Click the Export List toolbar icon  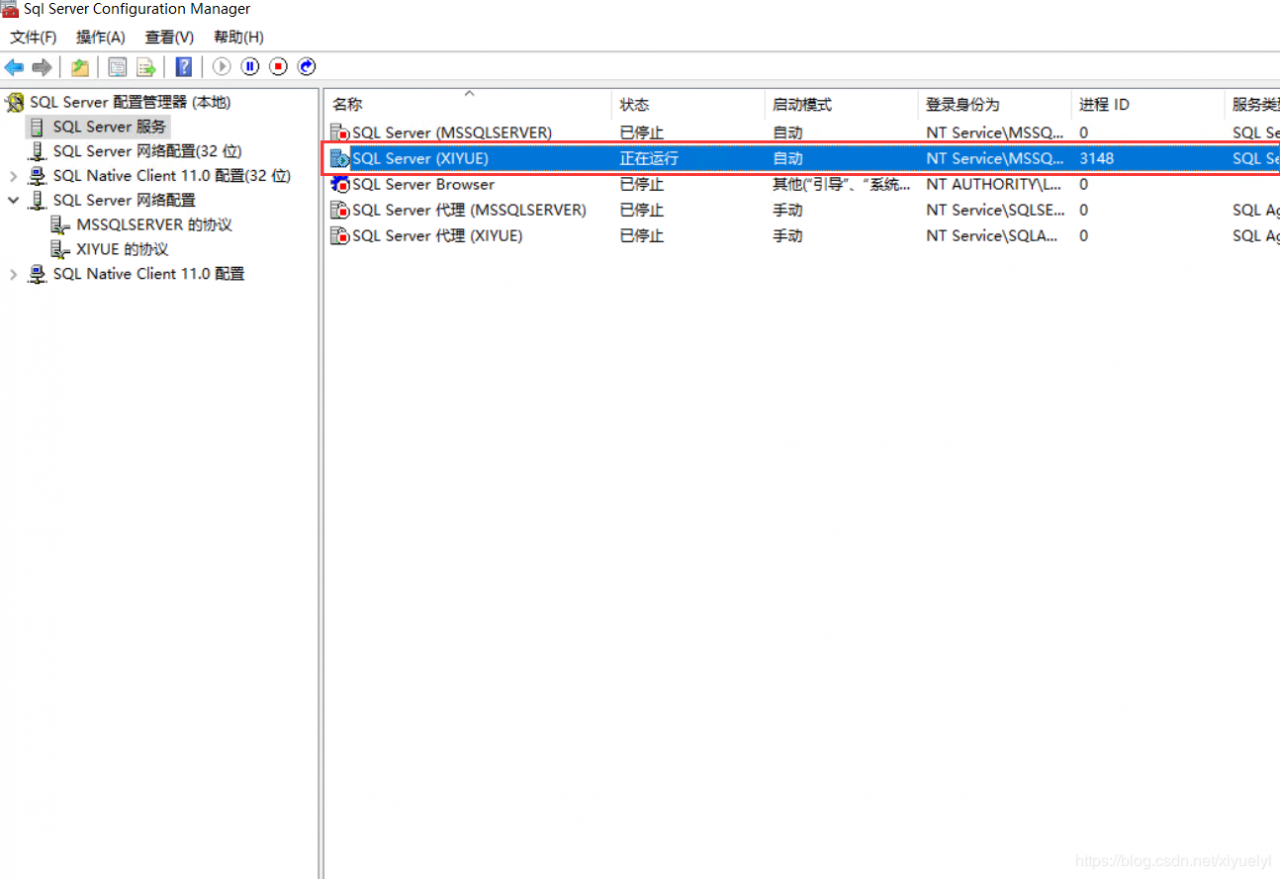coord(146,67)
